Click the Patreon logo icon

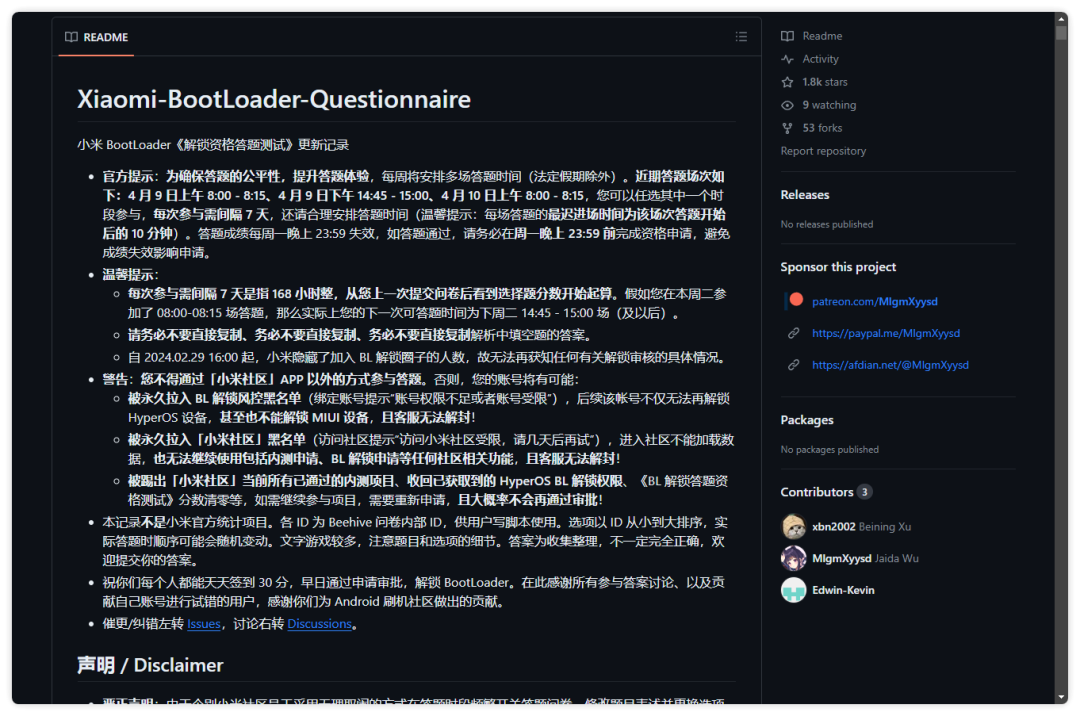(x=796, y=300)
